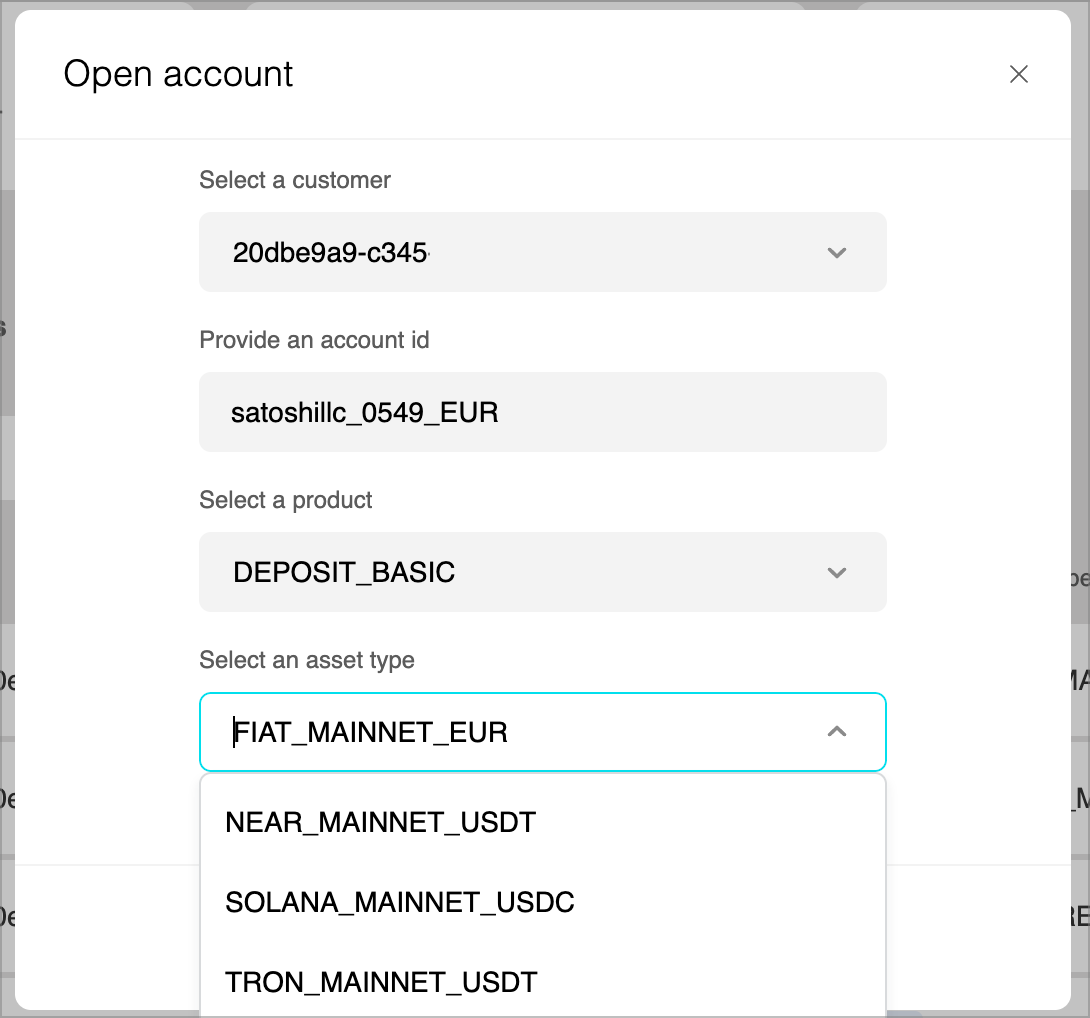The width and height of the screenshot is (1090, 1018).
Task: Choose the SOLANA_MAINNET_USDC option
Action: coord(400,902)
